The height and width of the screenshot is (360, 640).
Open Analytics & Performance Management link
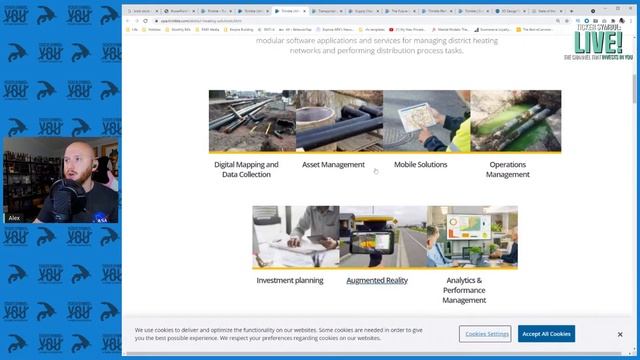(464, 290)
